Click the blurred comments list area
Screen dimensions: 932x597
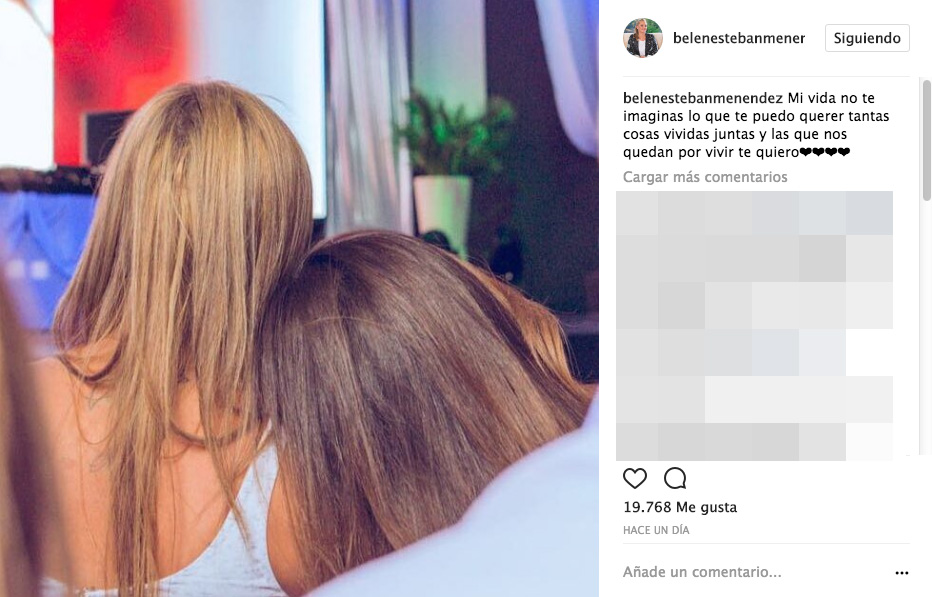[x=754, y=326]
